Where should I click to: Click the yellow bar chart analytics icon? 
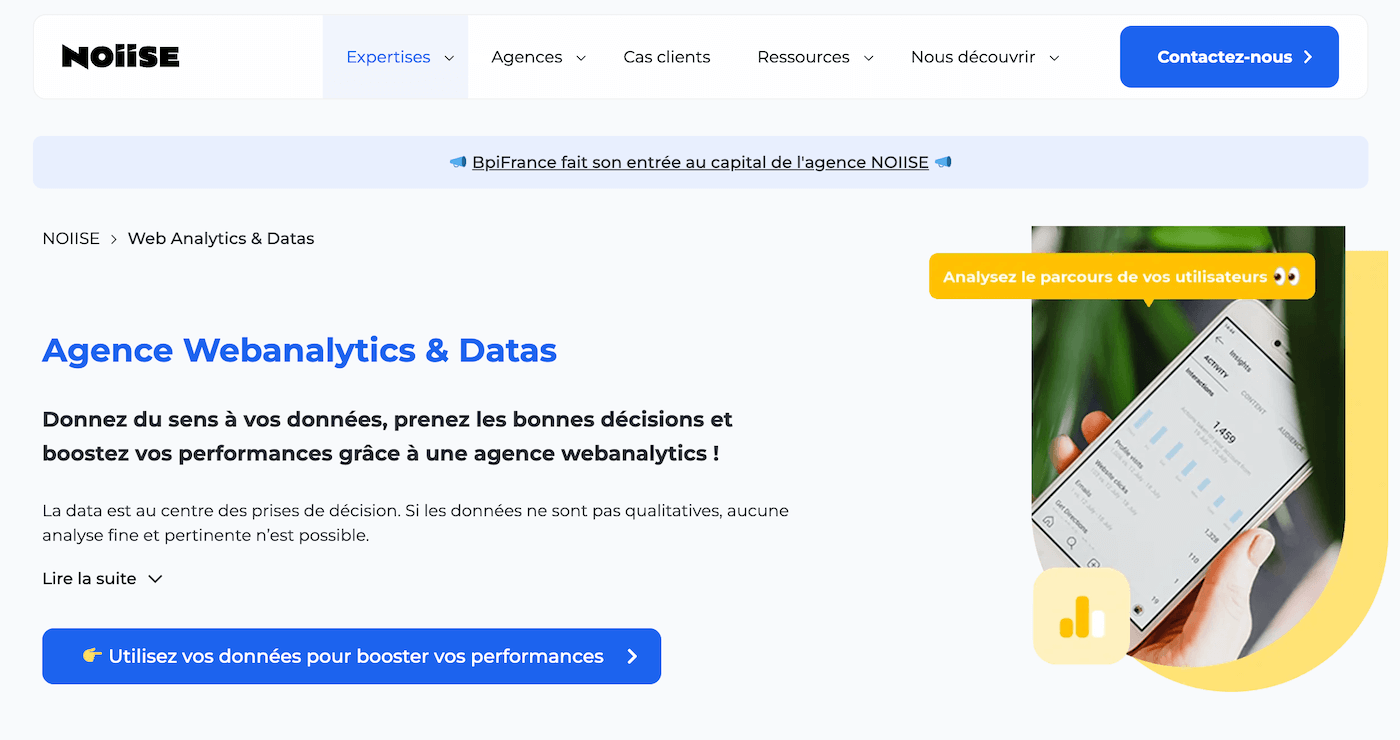pos(1081,616)
